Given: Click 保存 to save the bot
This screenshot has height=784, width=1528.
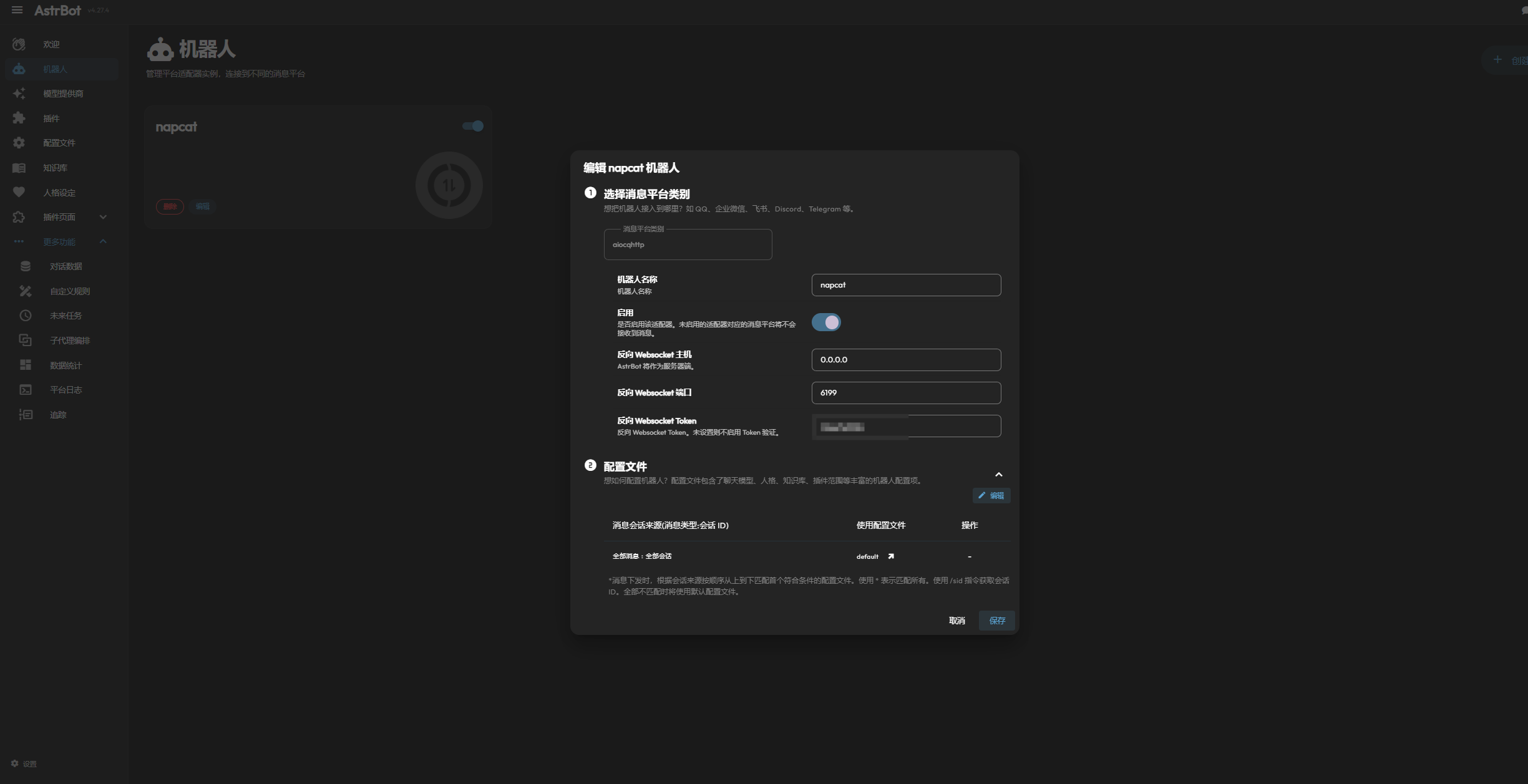Looking at the screenshot, I should 997,621.
